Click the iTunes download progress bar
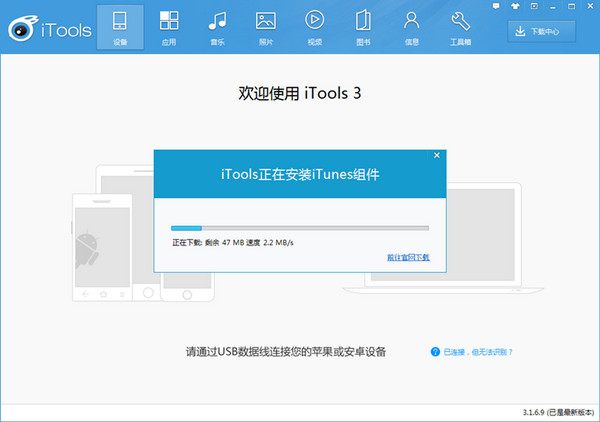This screenshot has height=422, width=600. tap(300, 228)
